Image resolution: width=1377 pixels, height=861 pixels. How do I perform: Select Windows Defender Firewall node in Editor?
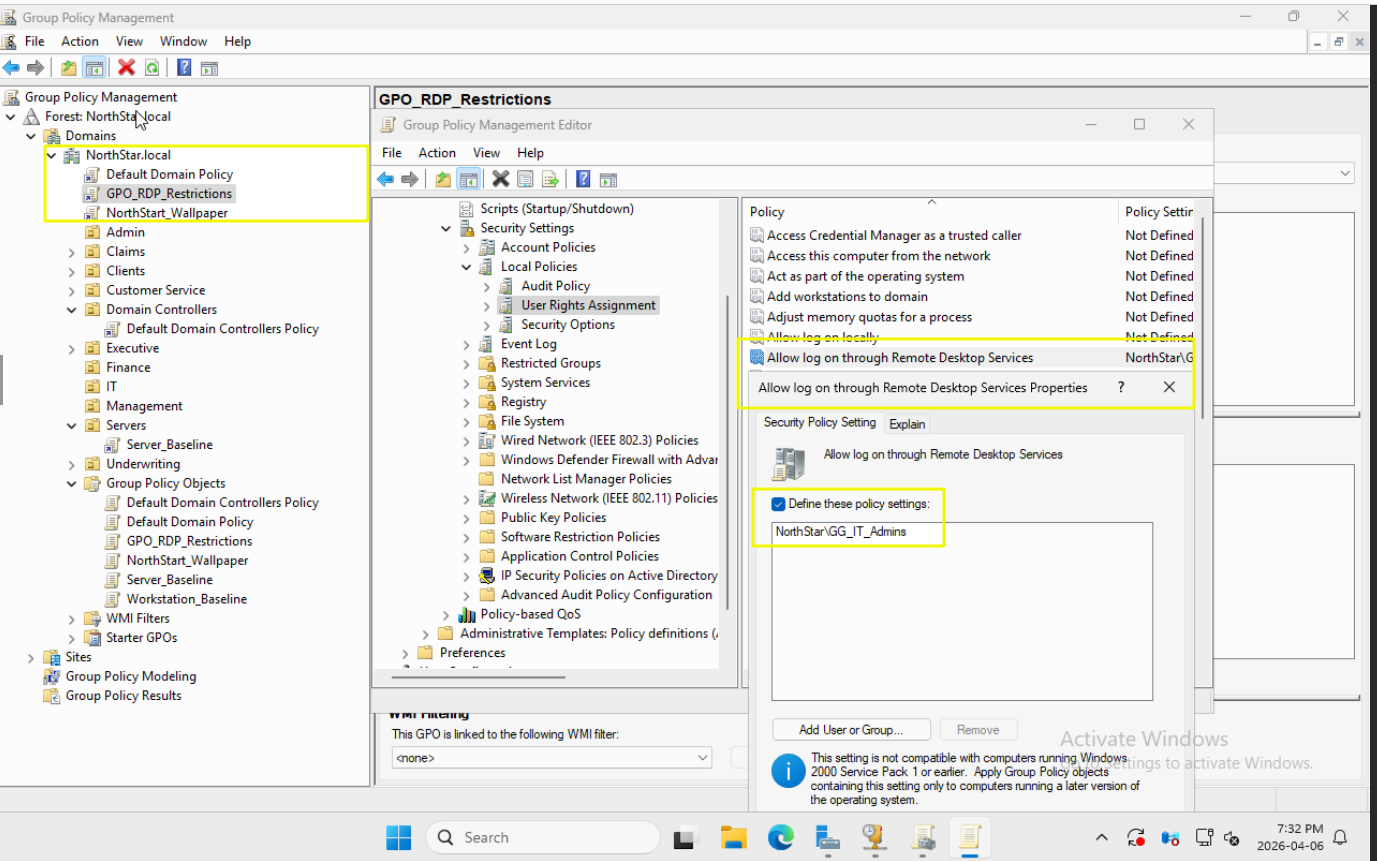point(609,460)
